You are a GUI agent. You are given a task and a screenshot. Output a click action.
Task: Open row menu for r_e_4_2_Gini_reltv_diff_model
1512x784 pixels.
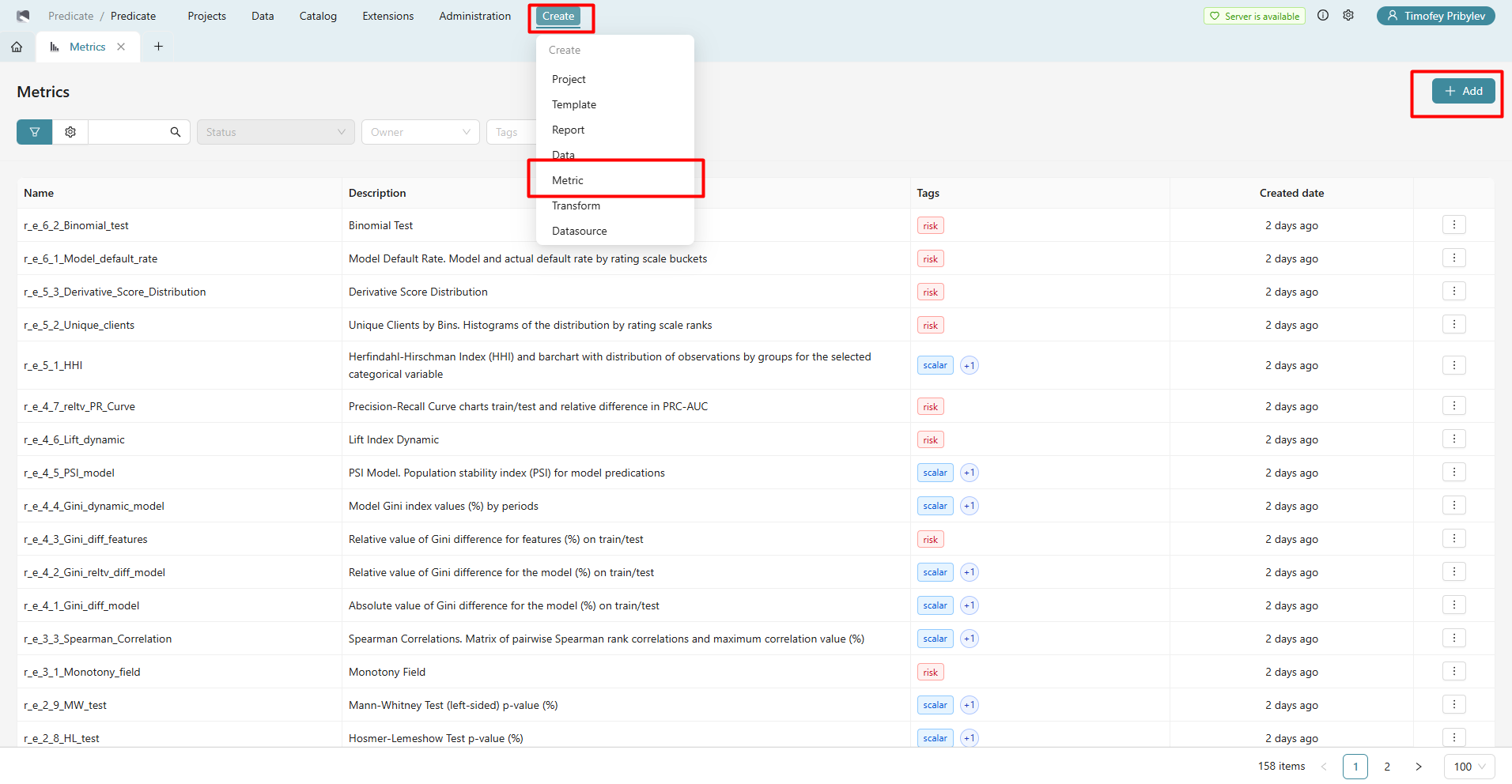1453,572
